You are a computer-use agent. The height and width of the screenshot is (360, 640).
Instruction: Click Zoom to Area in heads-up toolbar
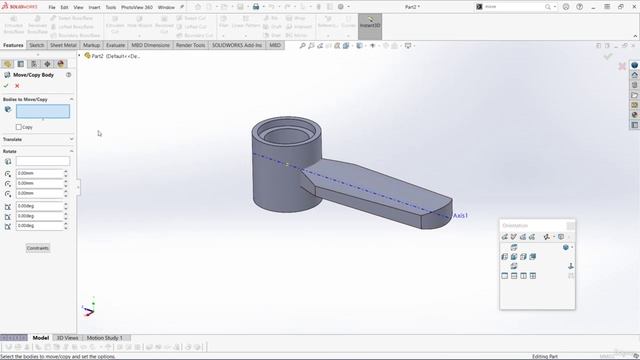coord(311,46)
